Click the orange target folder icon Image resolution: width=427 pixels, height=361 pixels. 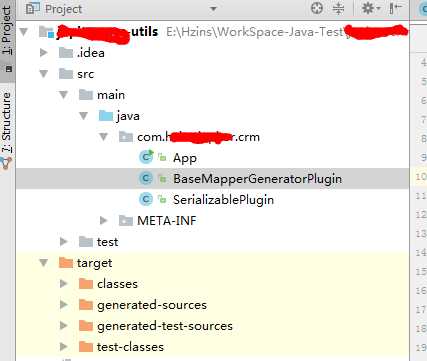(x=66, y=262)
